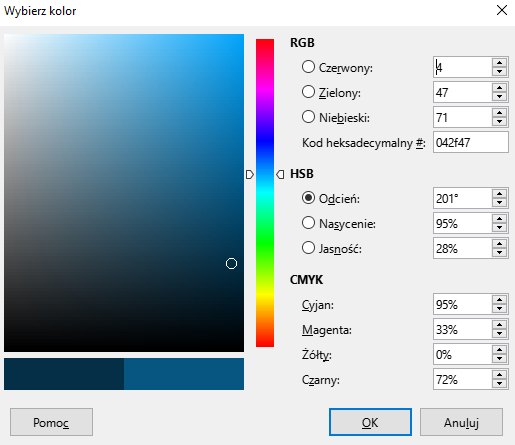Click the hue slider's left arrow marker
Image resolution: width=515 pixels, height=445 pixels.
(250, 174)
